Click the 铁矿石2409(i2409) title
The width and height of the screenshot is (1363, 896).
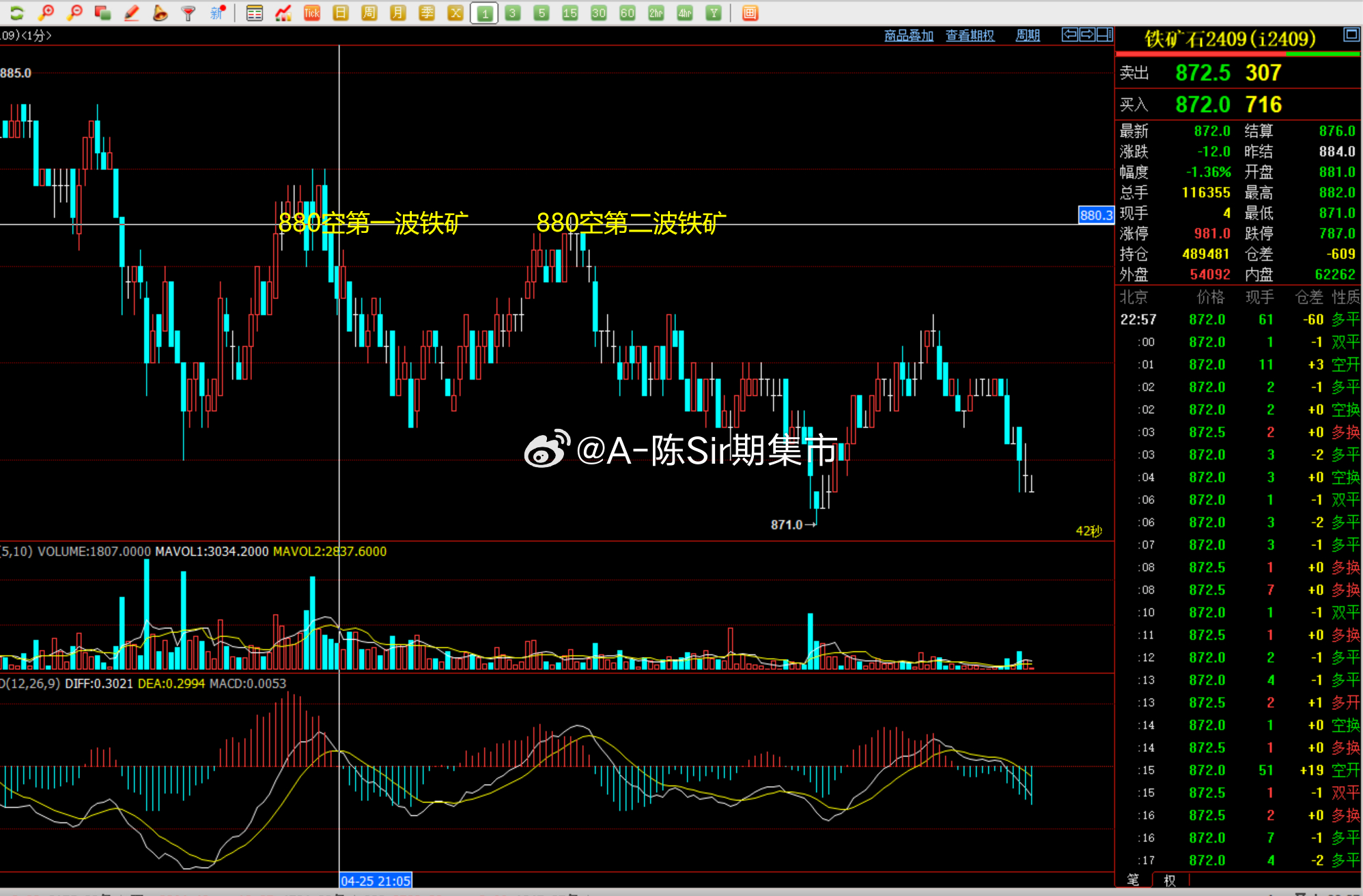pyautogui.click(x=1231, y=39)
